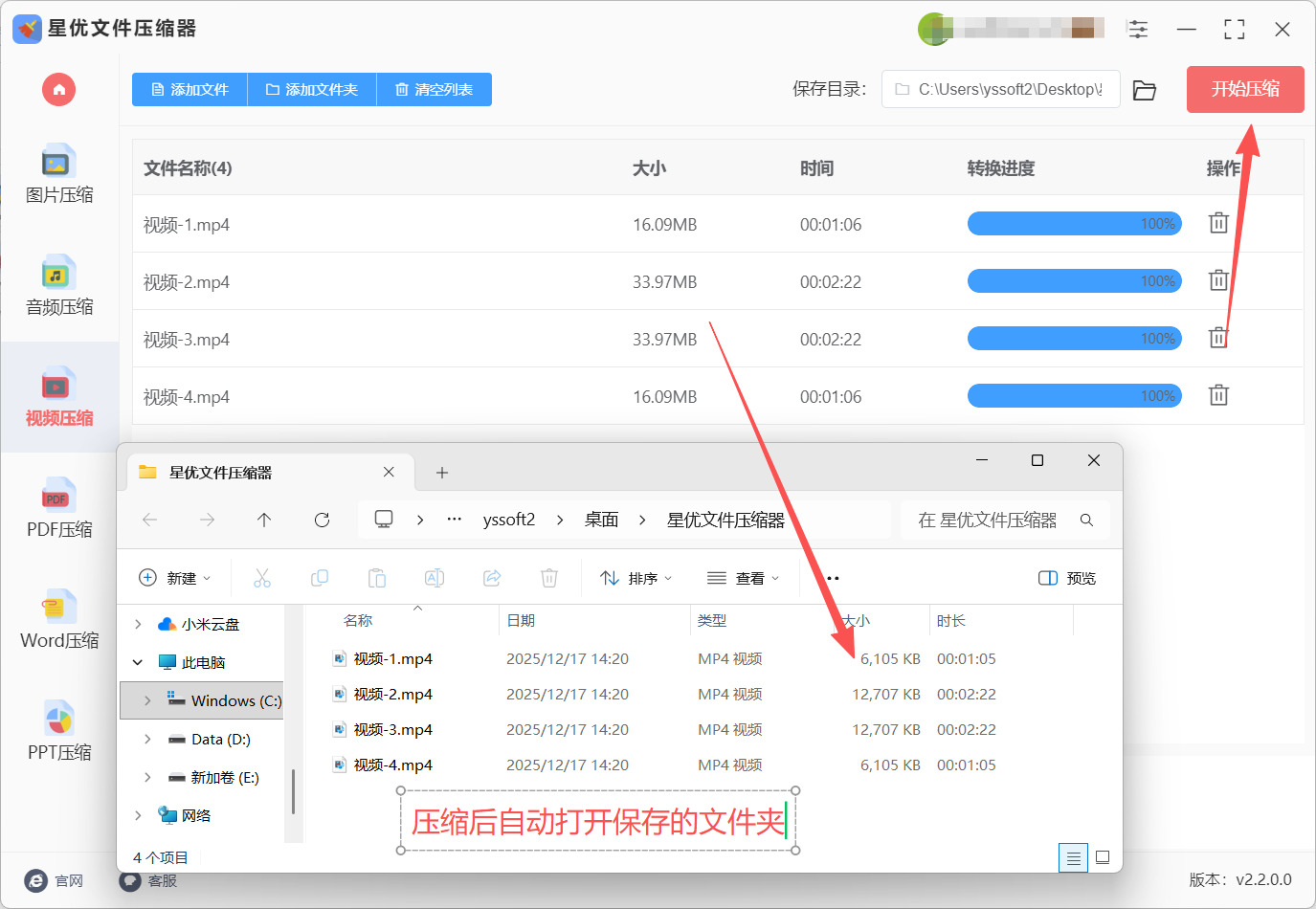Sort files by 日期 column header
This screenshot has width=1316, height=909.
pyautogui.click(x=521, y=621)
